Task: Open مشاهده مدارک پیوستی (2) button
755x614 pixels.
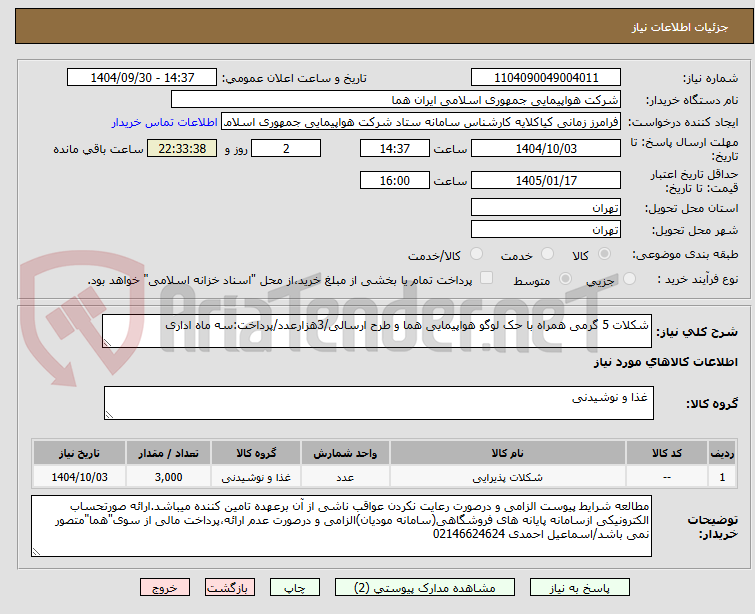Action: tap(425, 588)
